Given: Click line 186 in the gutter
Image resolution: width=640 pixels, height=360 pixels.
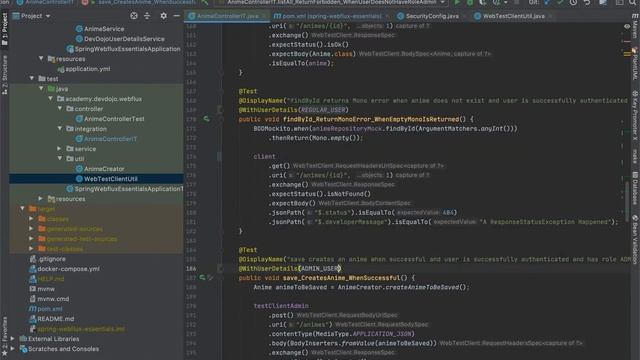Looking at the screenshot, I should pyautogui.click(x=191, y=268).
